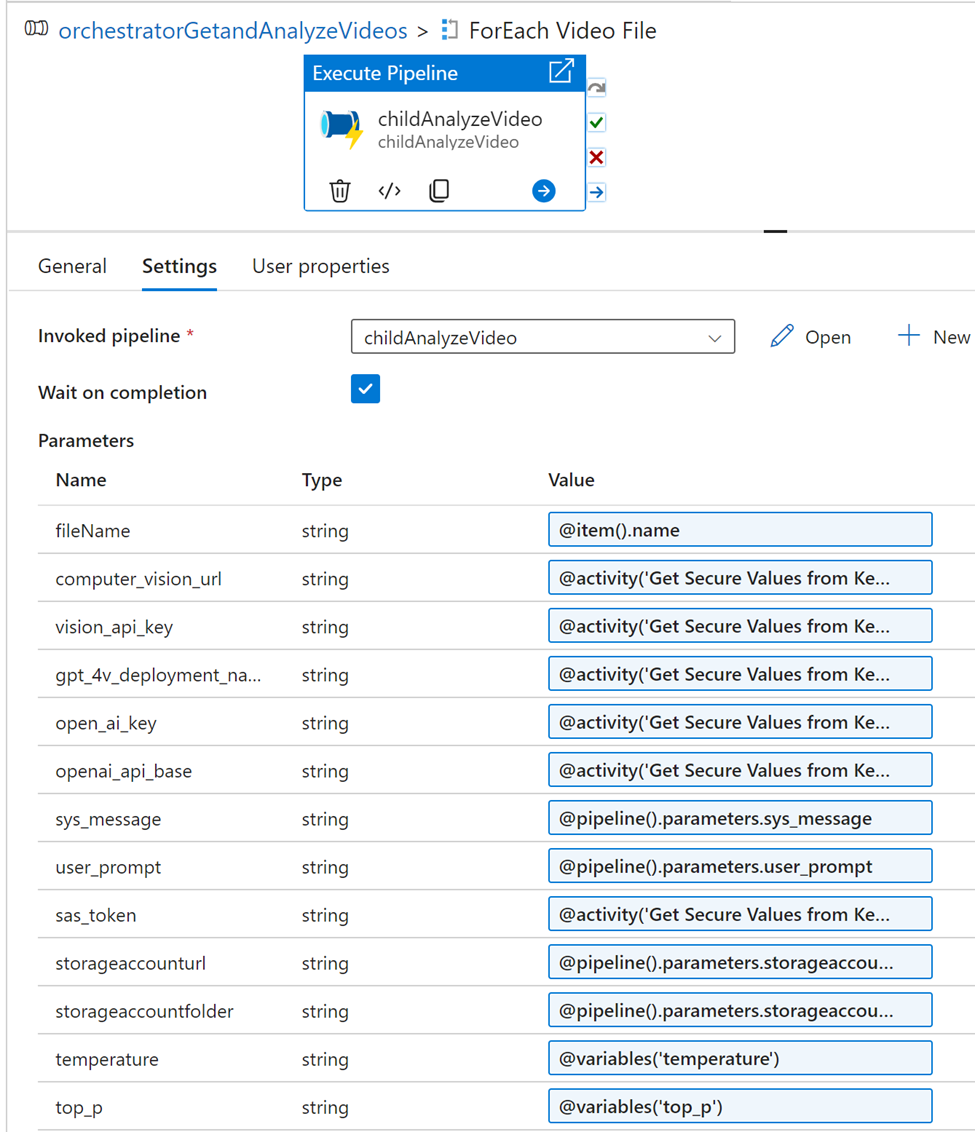Click the gpt_4v_deployment_na... parameter name

coord(158,675)
